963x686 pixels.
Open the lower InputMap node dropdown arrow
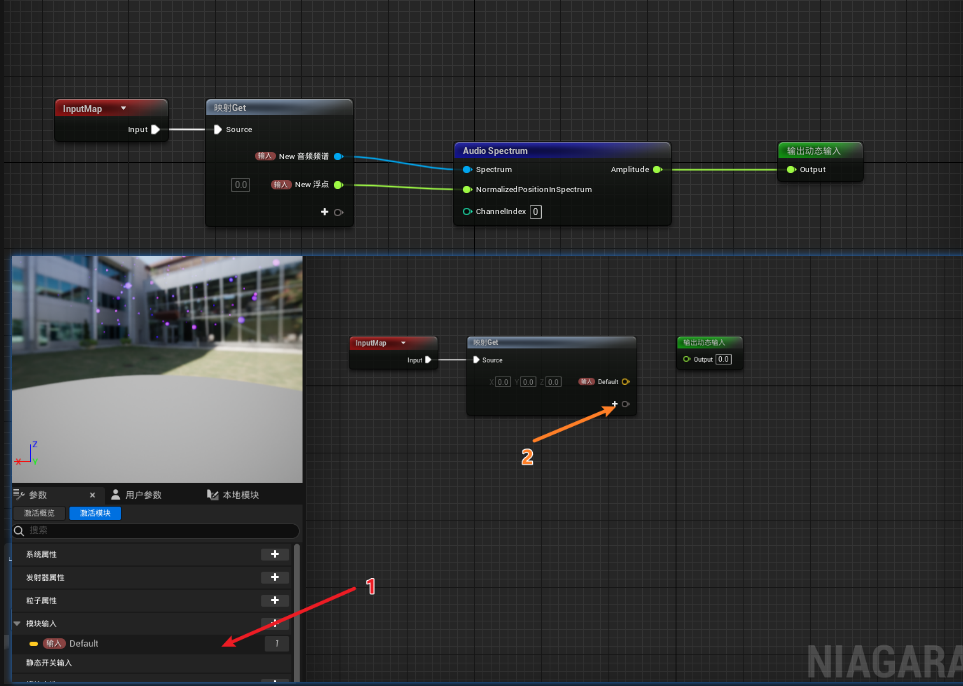[x=404, y=343]
